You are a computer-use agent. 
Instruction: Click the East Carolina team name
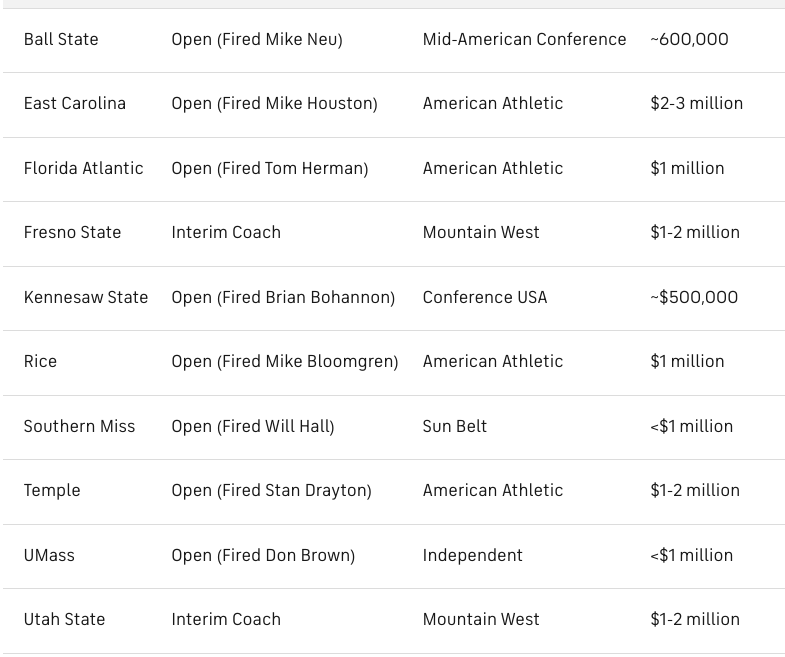tap(75, 104)
